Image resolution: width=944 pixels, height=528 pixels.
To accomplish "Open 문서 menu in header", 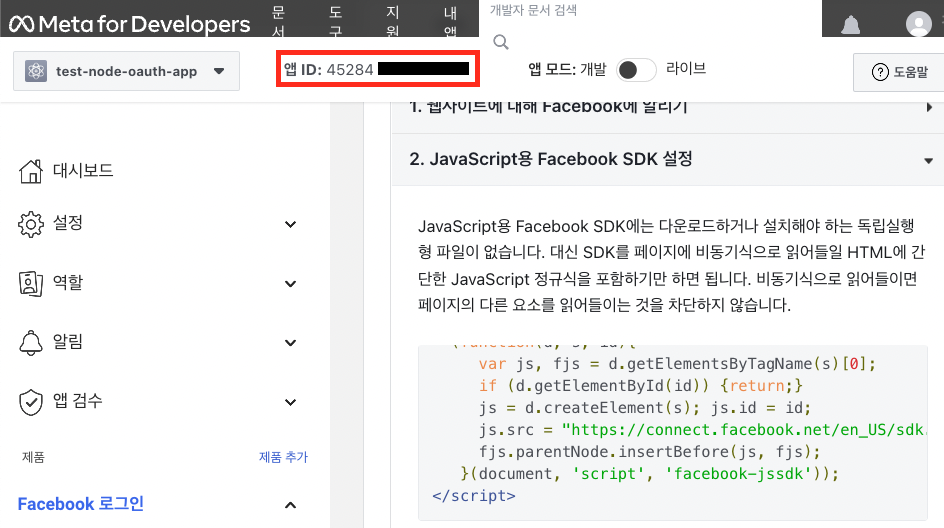I will click(x=278, y=21).
